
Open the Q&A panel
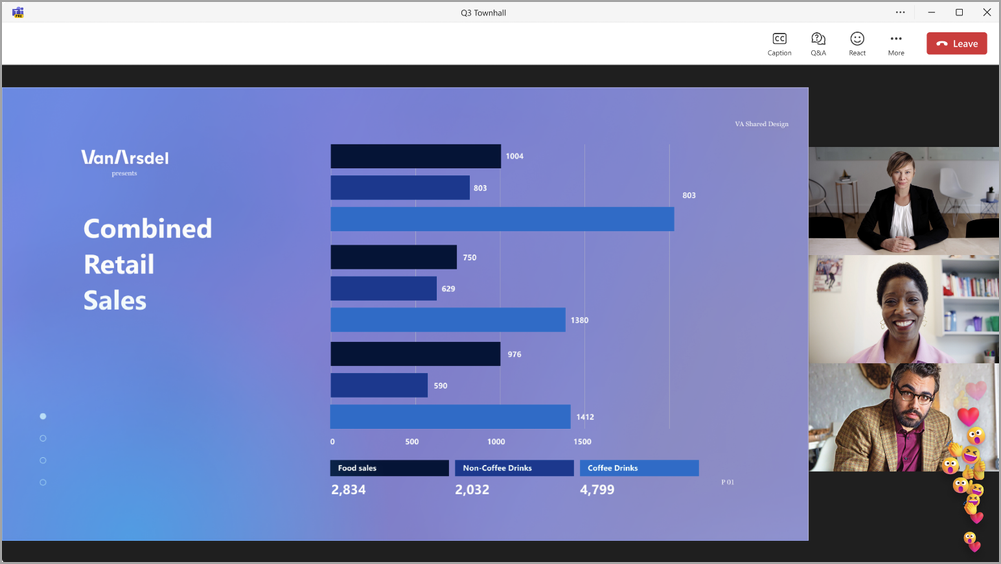click(x=818, y=43)
